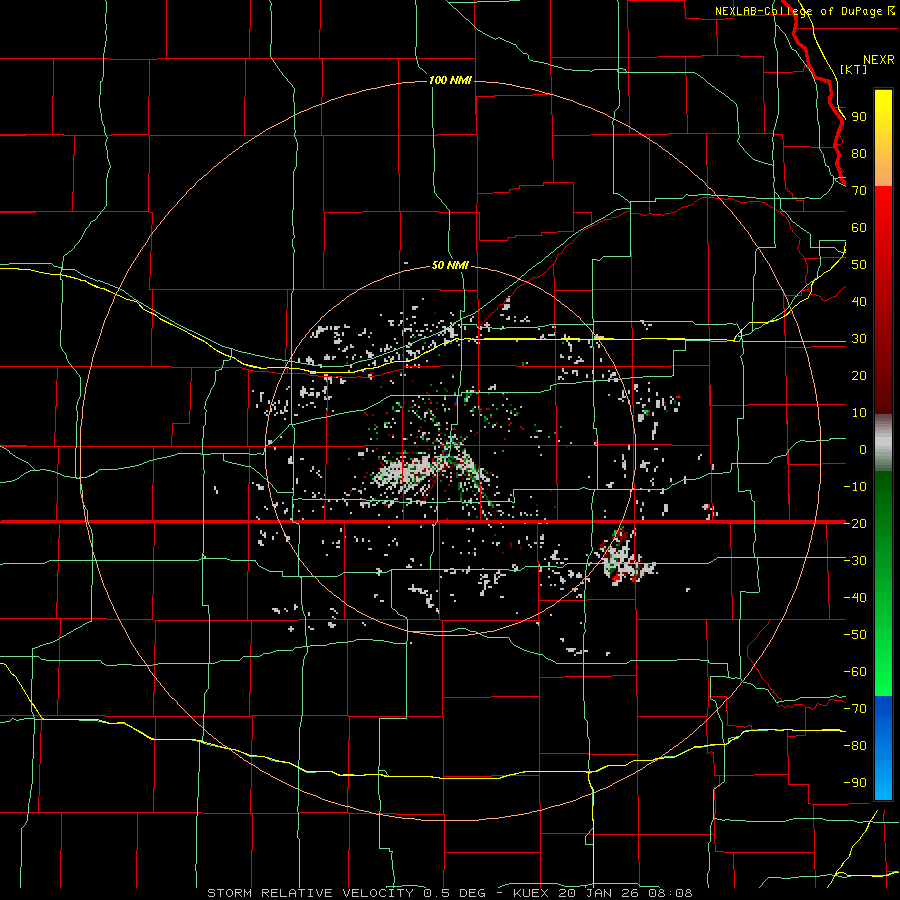The image size is (900, 900).
Task: Select the positive 60 value on velocity scale
Action: pyautogui.click(x=859, y=228)
